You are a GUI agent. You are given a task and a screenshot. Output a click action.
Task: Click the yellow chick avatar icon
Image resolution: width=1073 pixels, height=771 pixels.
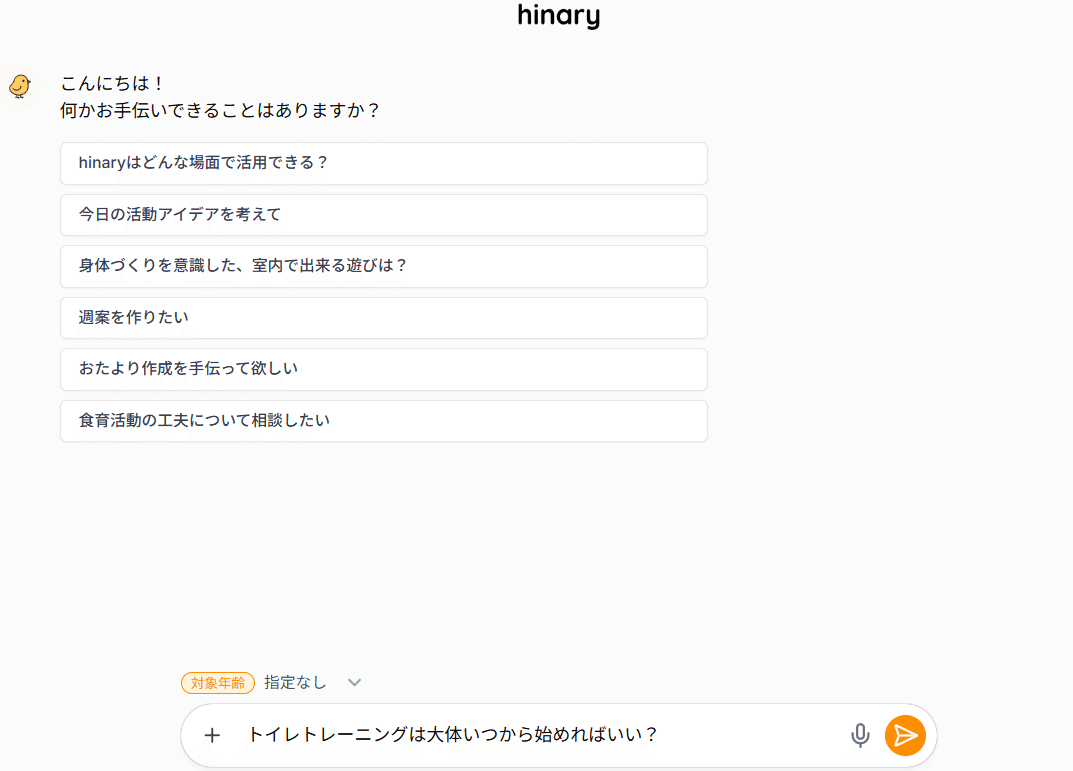(20, 86)
